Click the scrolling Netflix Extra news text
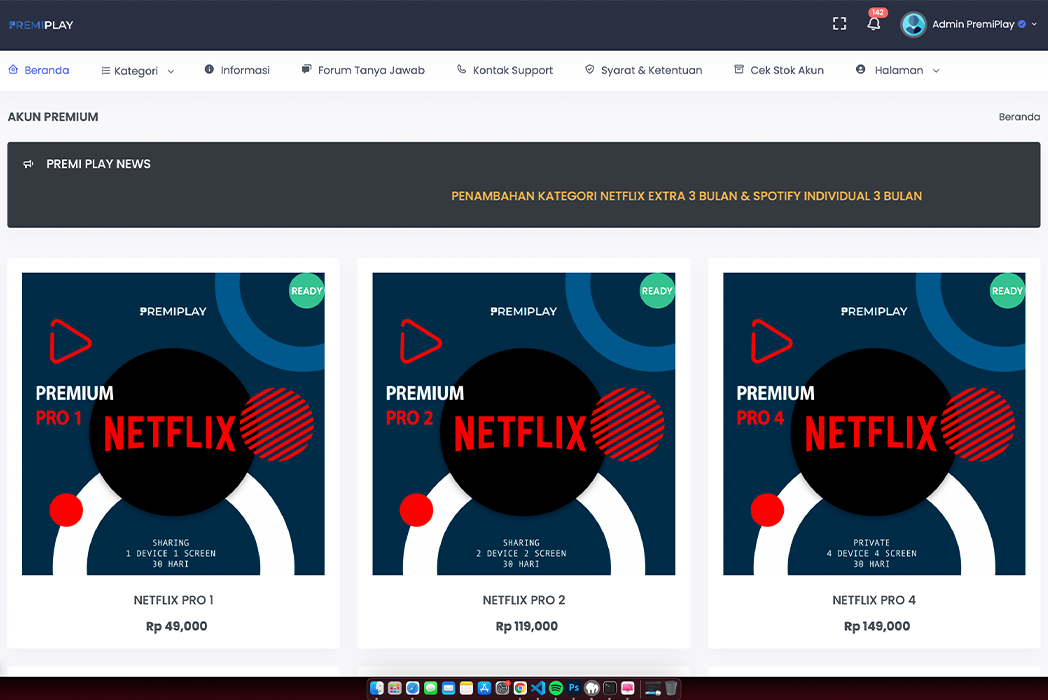 [x=686, y=196]
